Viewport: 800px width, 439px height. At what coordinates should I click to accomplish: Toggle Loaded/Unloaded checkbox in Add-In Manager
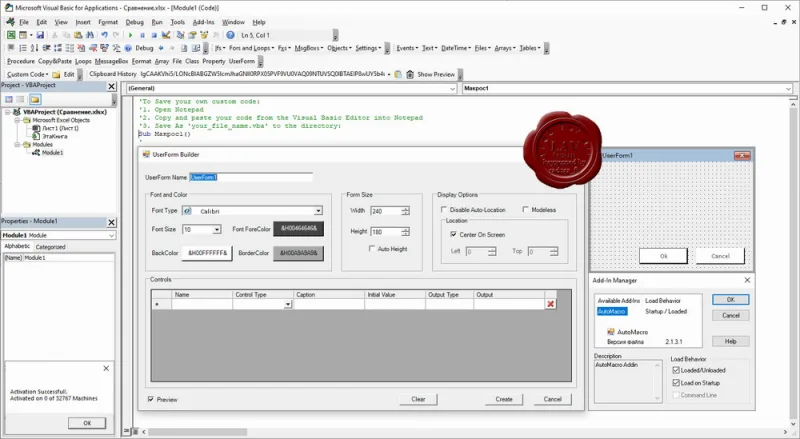[676, 370]
